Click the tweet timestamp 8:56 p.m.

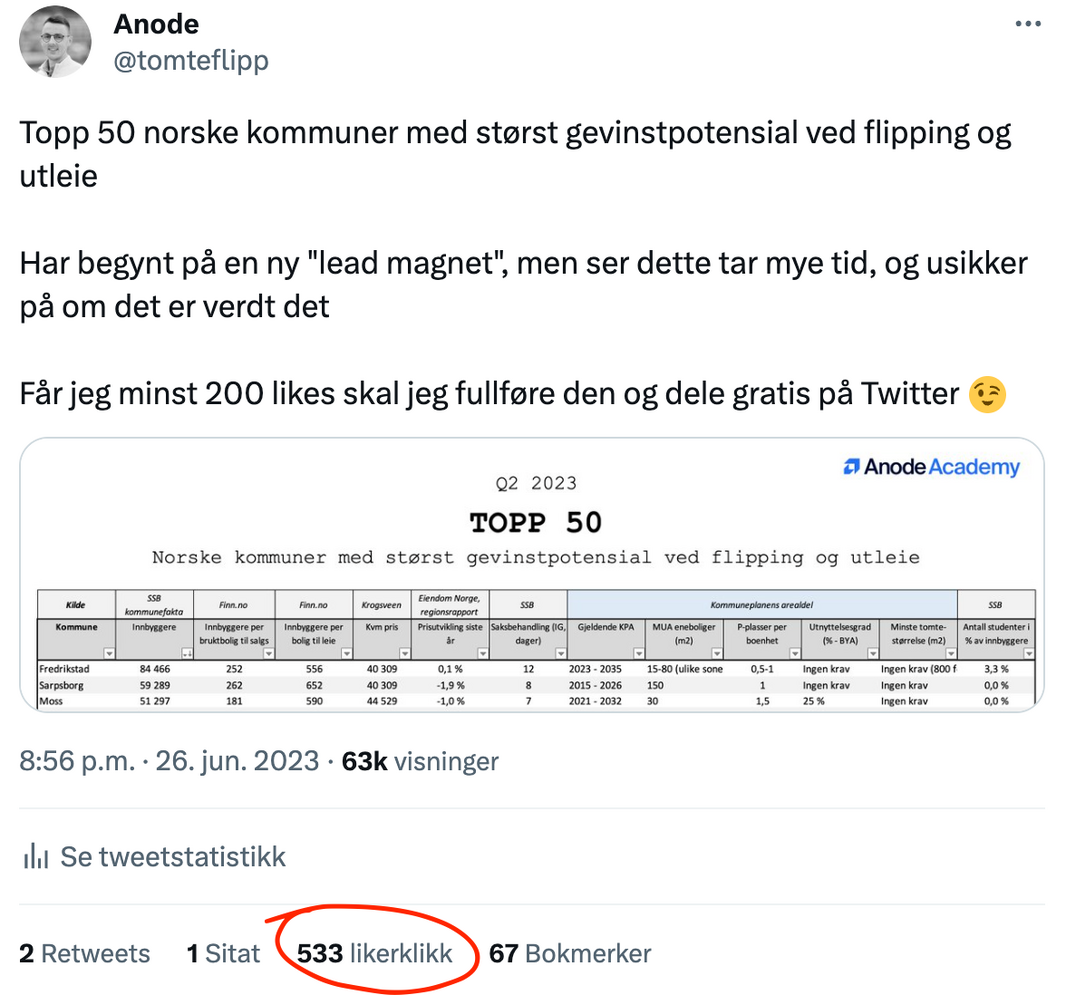tap(76, 762)
